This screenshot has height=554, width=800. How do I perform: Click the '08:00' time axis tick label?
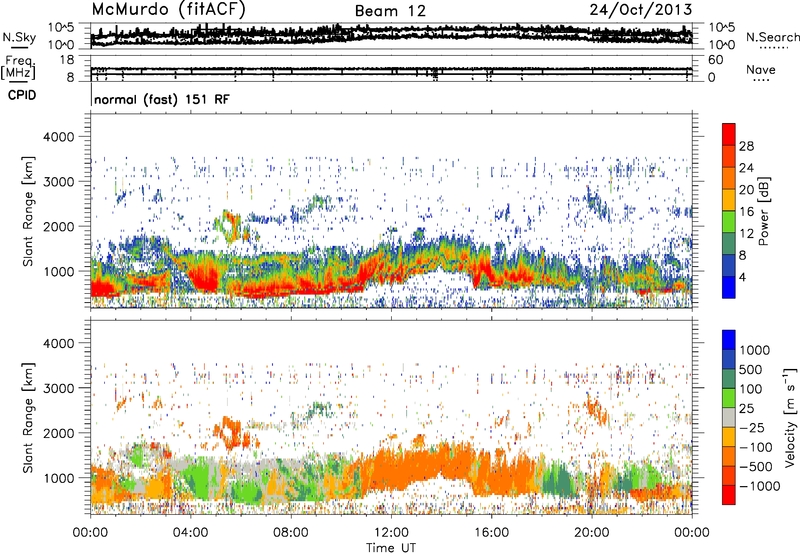(291, 533)
